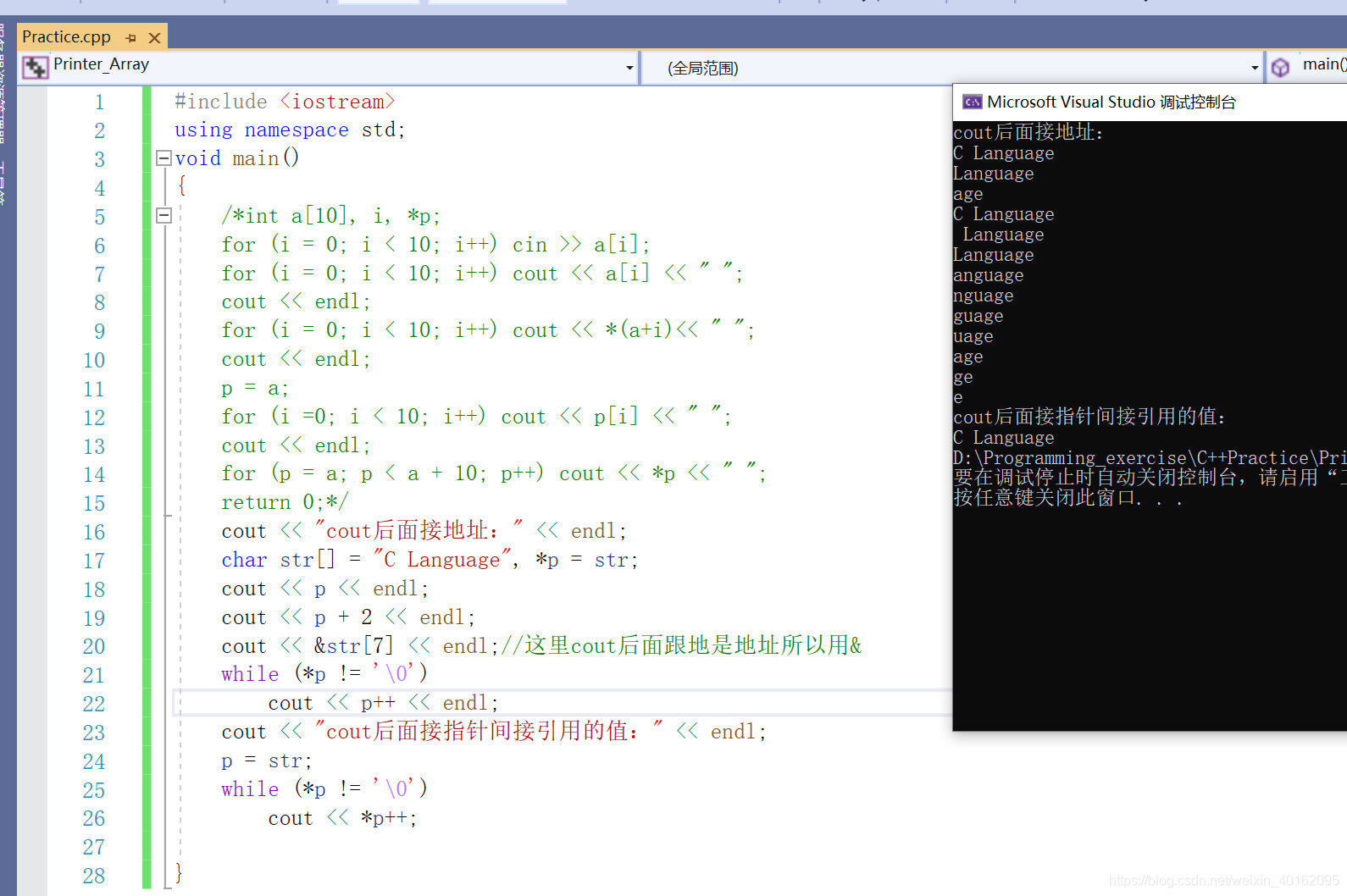Click the 'return 0;*/' commented line
This screenshot has height=896, width=1347.
285,502
